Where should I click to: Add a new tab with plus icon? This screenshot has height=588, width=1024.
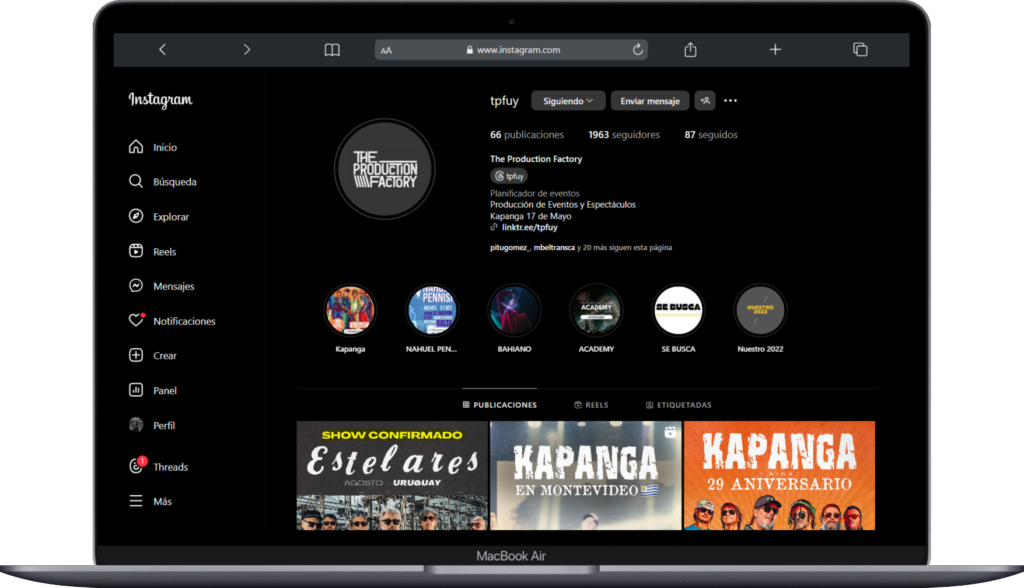pyautogui.click(x=775, y=50)
